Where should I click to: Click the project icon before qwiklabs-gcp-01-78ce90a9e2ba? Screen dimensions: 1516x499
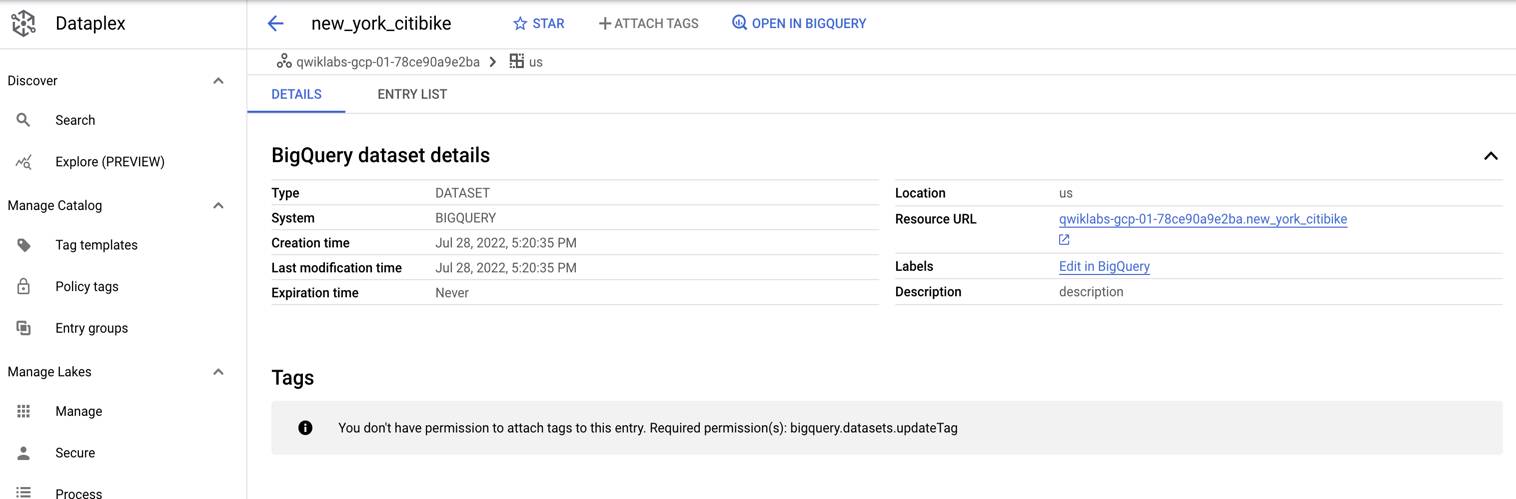point(284,62)
